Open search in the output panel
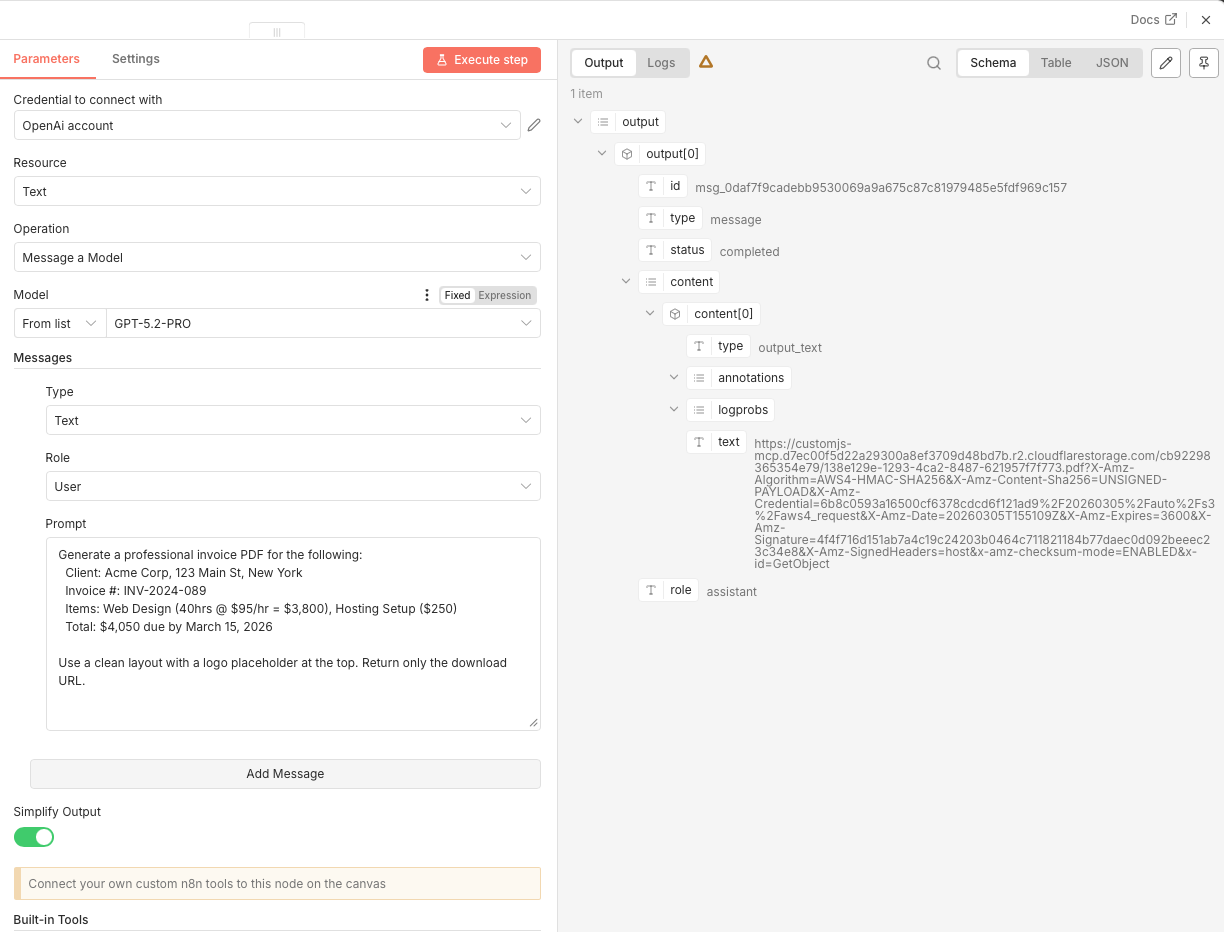The width and height of the screenshot is (1224, 932). coord(933,62)
